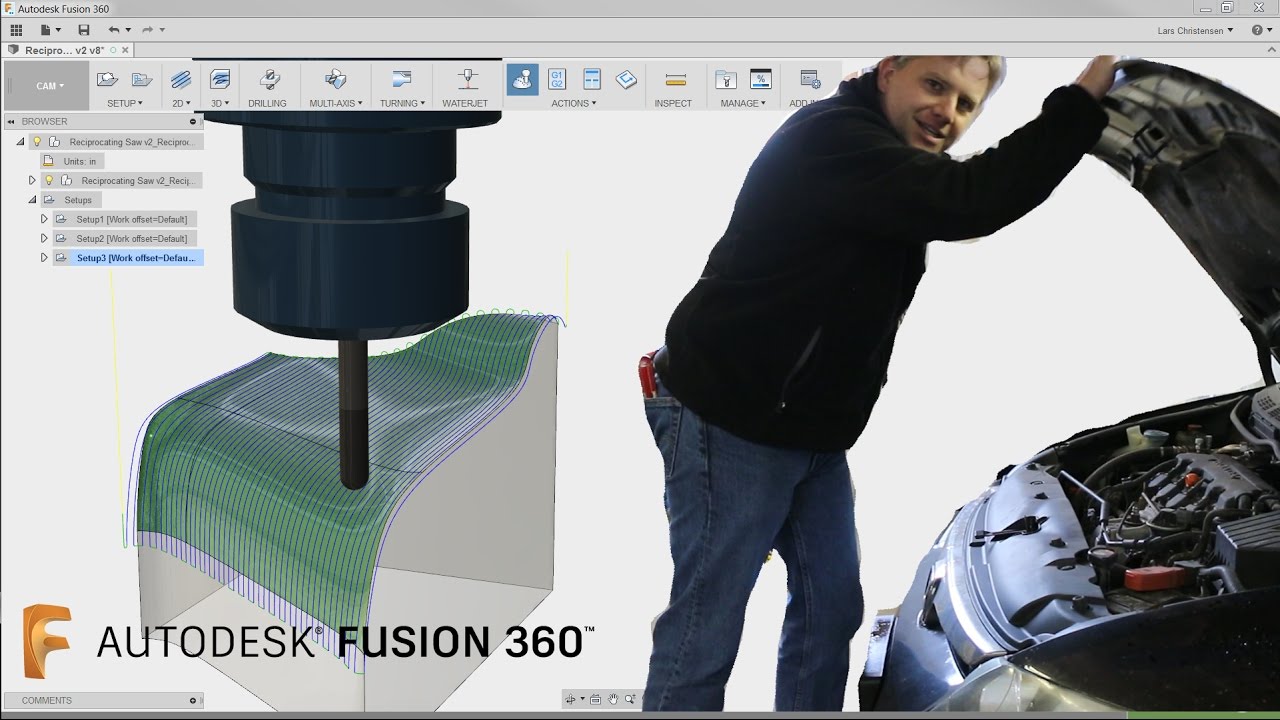Pin the Browser panel round button
The width and height of the screenshot is (1280, 720).
(193, 121)
